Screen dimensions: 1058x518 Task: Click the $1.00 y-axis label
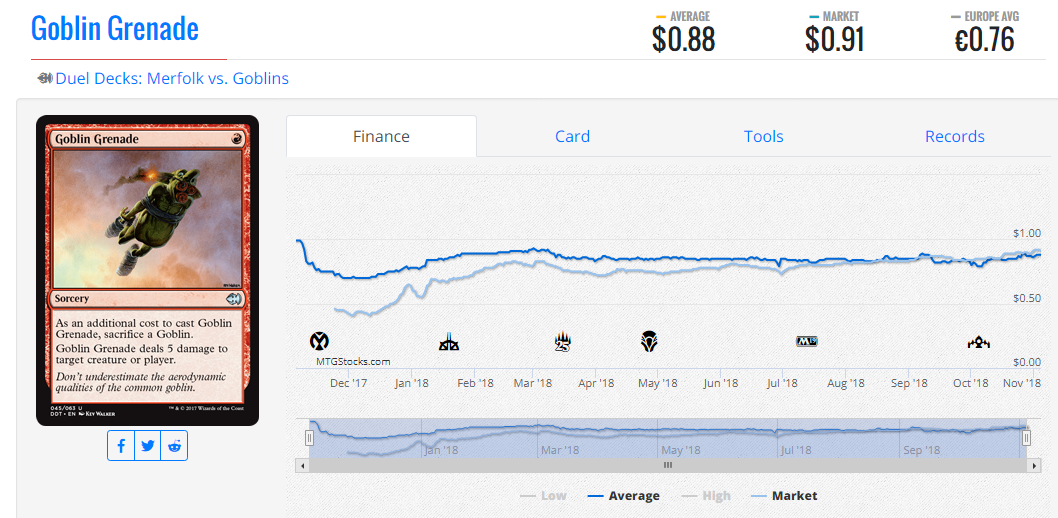1027,233
